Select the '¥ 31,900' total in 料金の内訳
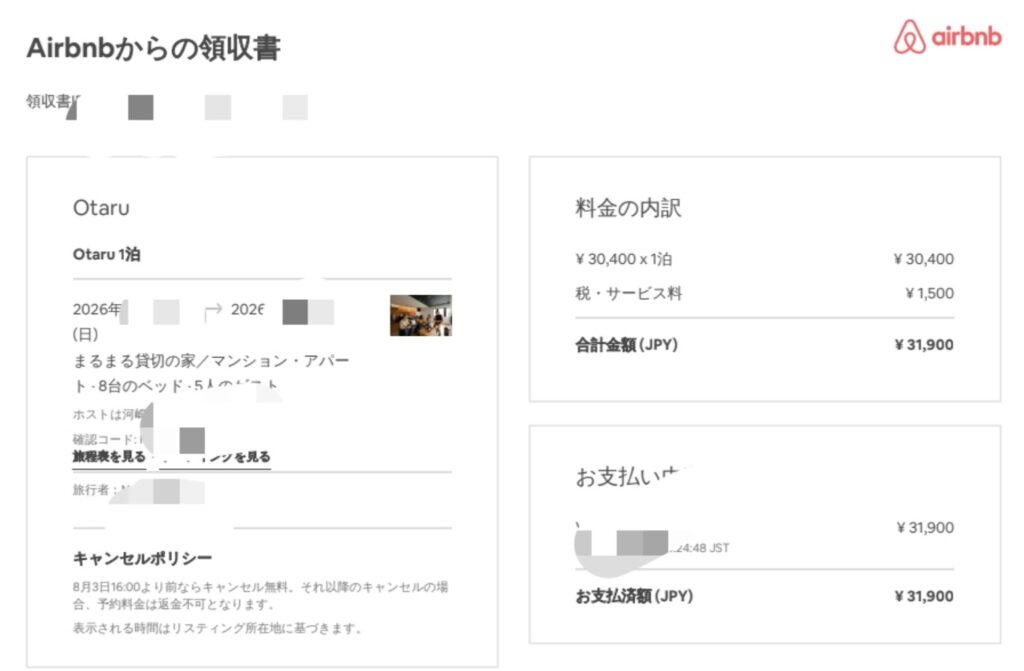1024x671 pixels. (924, 344)
